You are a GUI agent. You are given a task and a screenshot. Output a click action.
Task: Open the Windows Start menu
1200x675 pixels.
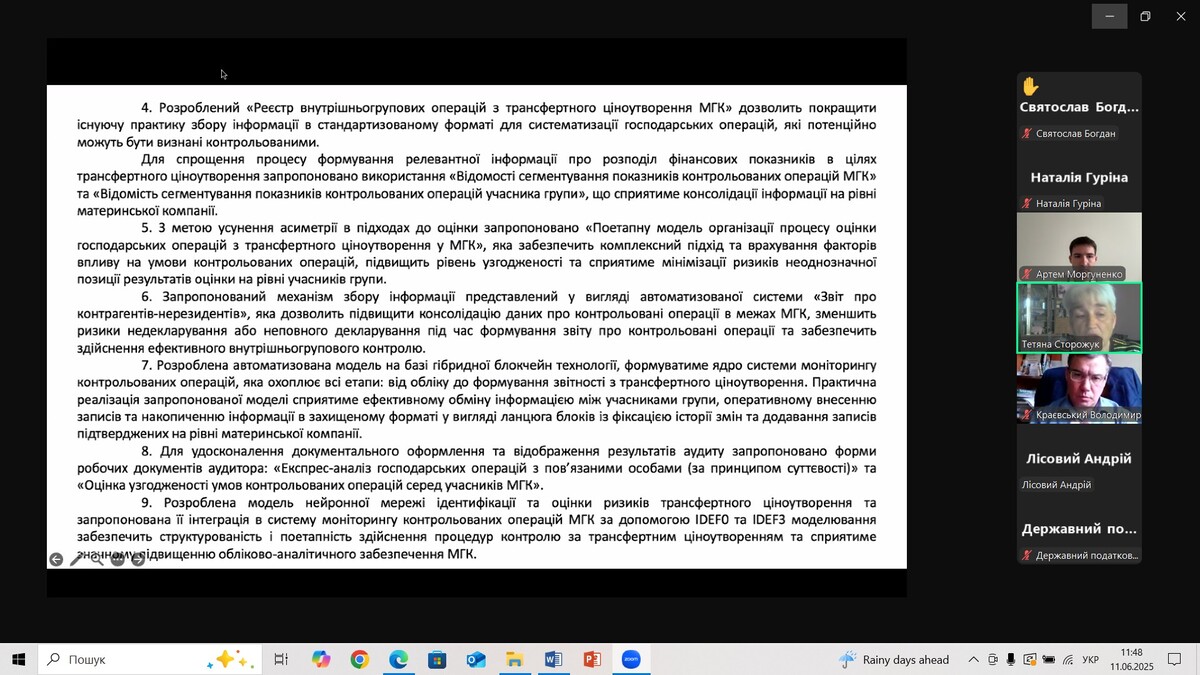18,659
